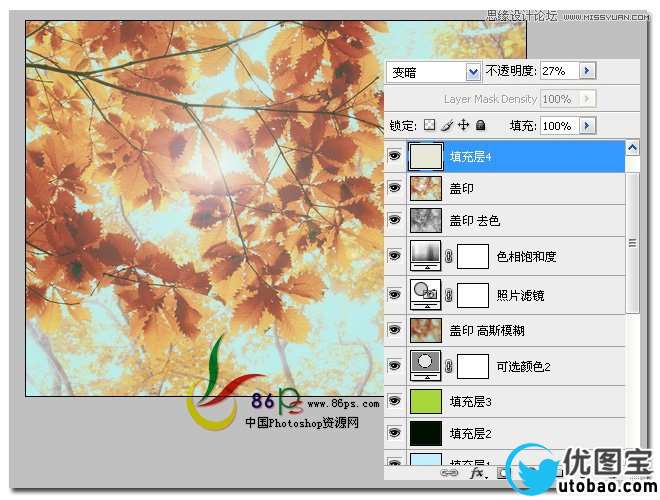Image resolution: width=660 pixels, height=500 pixels.
Task: Toggle eye icon for 盖印 高斯模糊 layer
Action: [394, 330]
